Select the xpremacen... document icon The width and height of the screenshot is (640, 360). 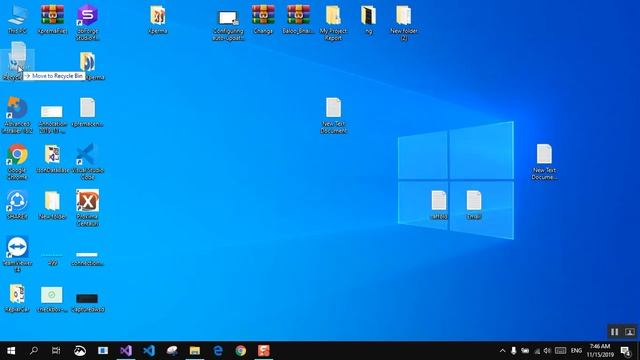(x=87, y=112)
